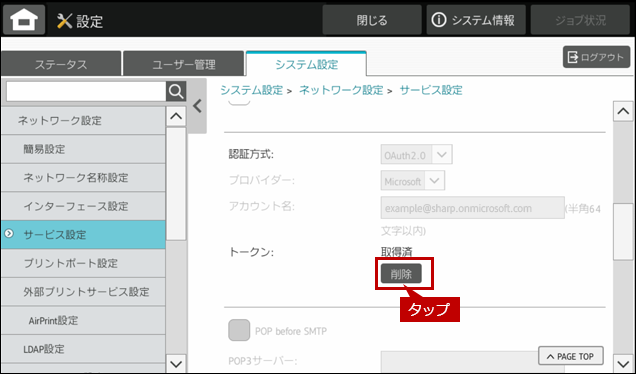Switch to the ステータス tab
The width and height of the screenshot is (636, 374).
[61, 64]
